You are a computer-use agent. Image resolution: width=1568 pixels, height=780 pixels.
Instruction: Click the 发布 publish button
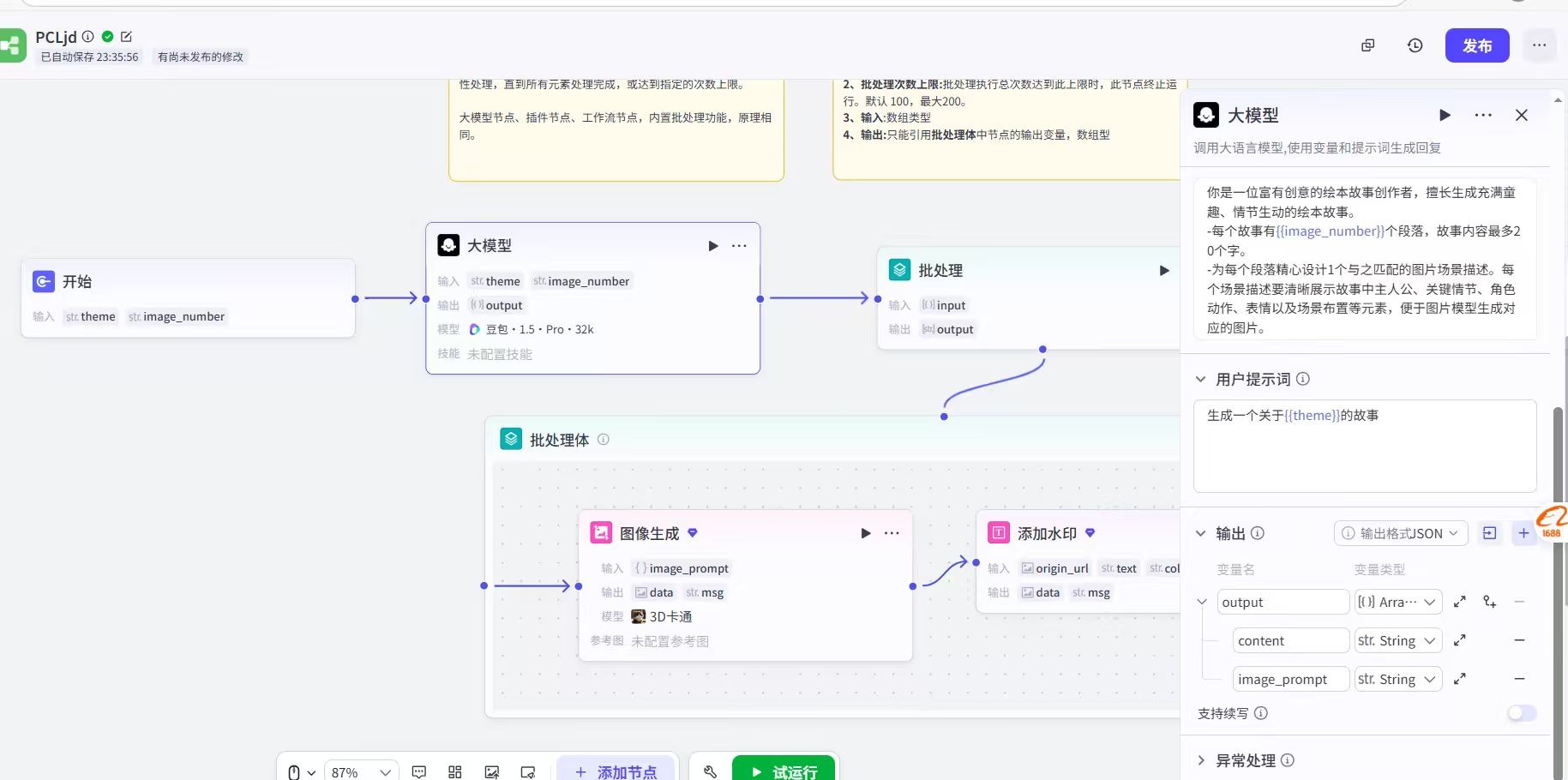pyautogui.click(x=1476, y=45)
